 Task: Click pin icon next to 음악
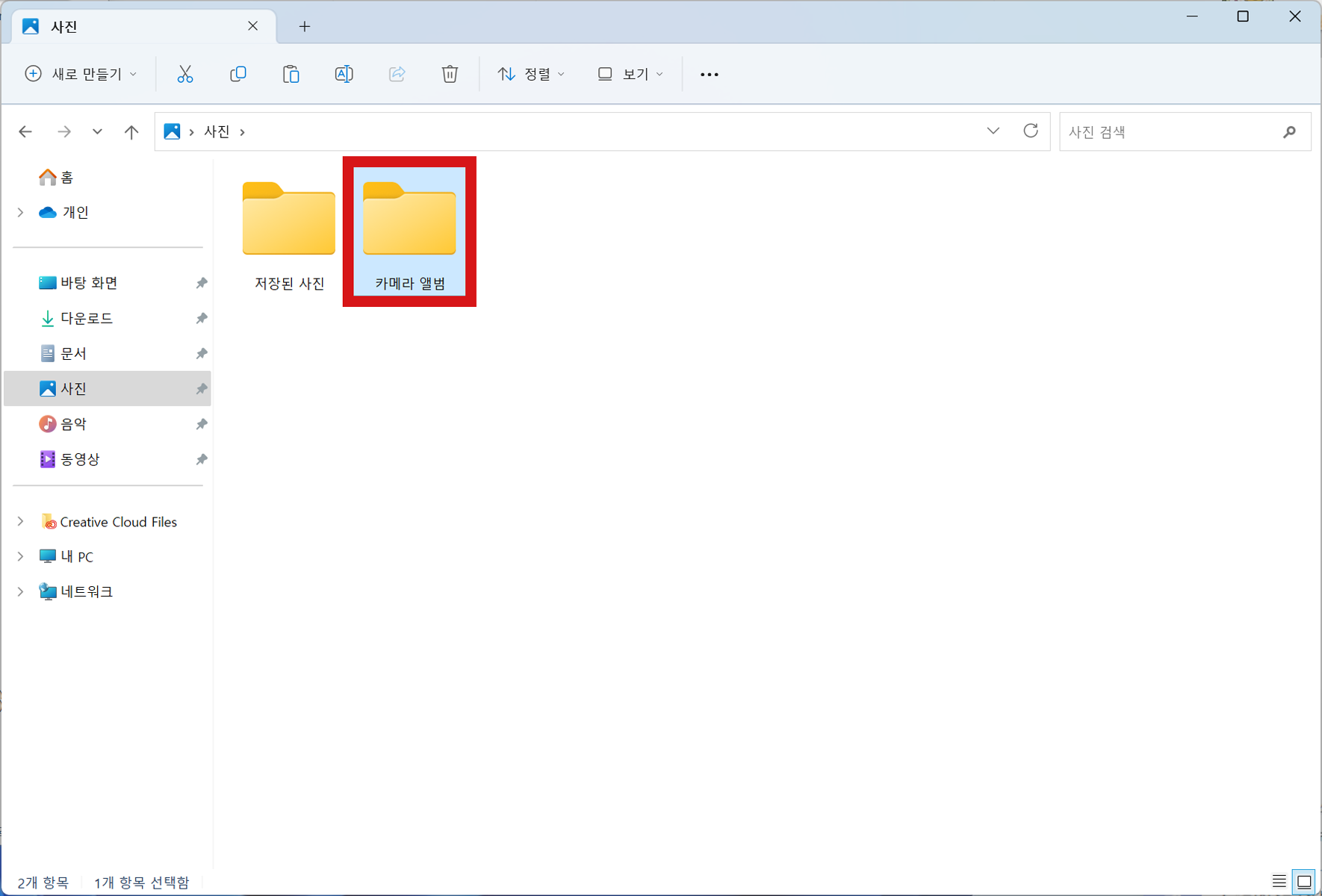201,424
